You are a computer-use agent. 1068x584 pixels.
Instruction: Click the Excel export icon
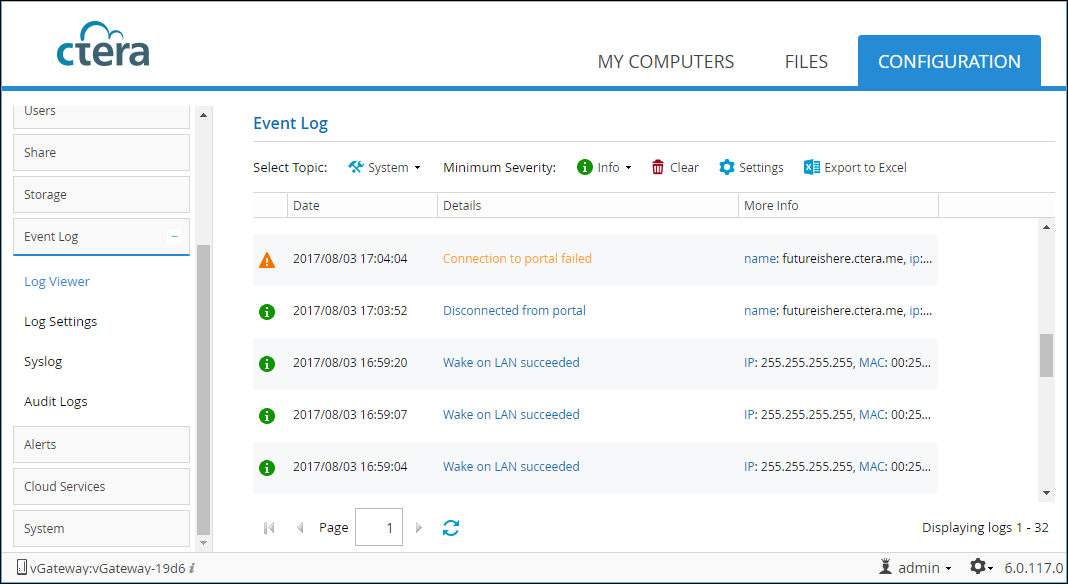click(811, 167)
